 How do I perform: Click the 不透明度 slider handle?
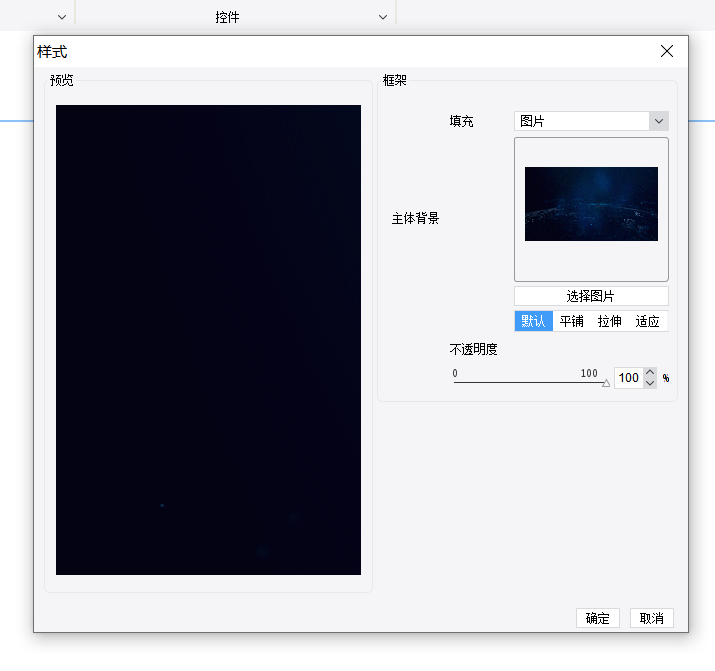coord(606,383)
